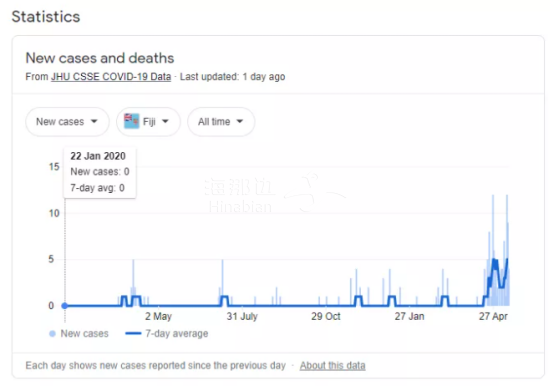Click the blue data point at zero
This screenshot has height=386, width=554.
point(65,305)
